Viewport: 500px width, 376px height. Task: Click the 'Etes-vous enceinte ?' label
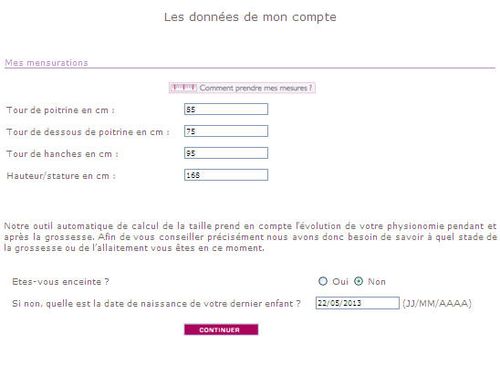click(x=60, y=282)
